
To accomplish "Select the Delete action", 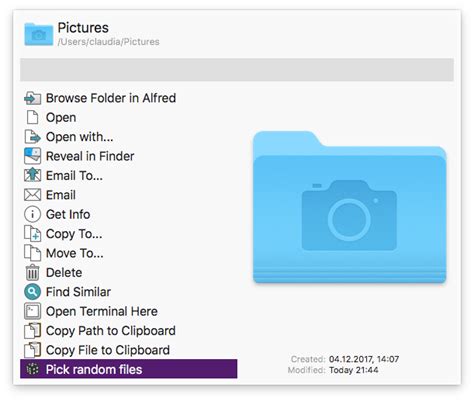I will pyautogui.click(x=129, y=273).
